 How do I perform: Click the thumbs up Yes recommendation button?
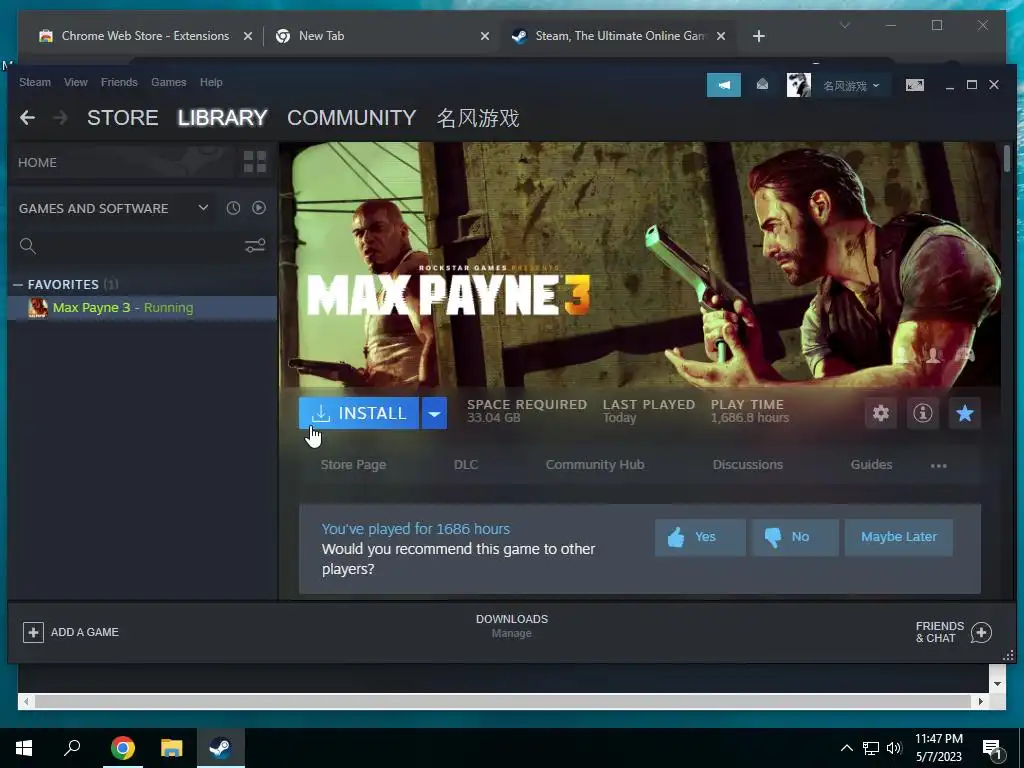click(700, 537)
